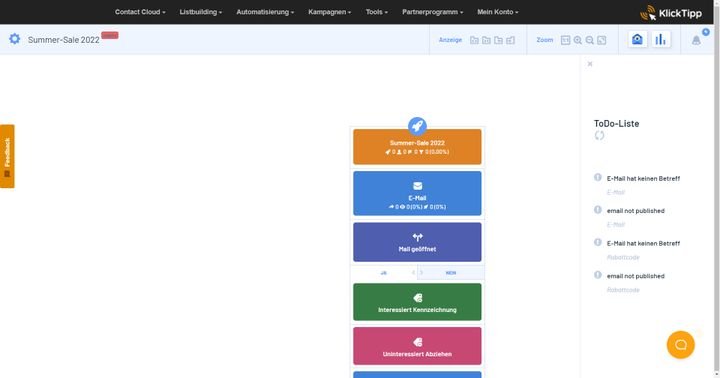
Task: Click red status badge next to title
Action: click(x=110, y=35)
